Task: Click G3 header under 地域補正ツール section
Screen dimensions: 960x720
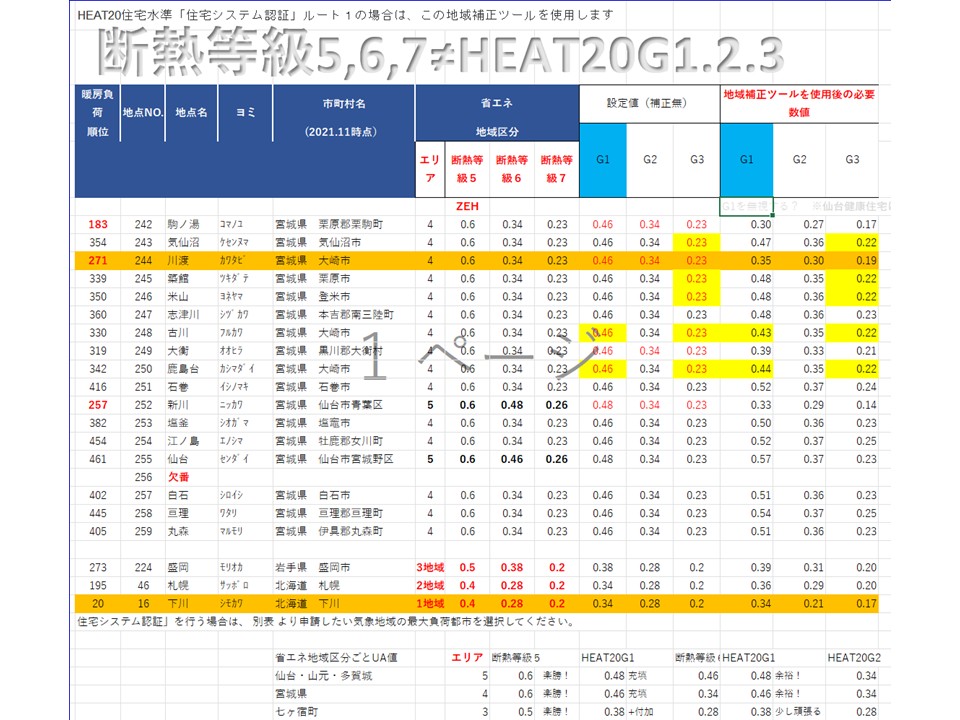Action: (x=852, y=160)
